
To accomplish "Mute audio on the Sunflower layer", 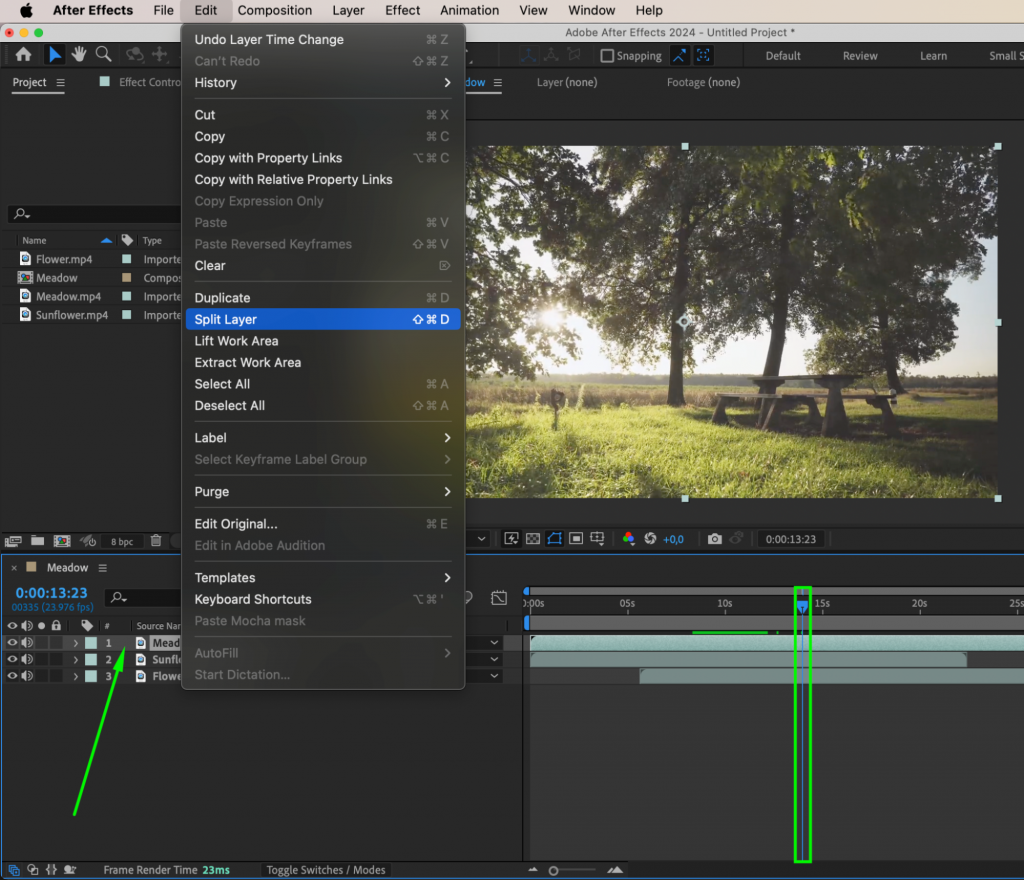I will (27, 659).
